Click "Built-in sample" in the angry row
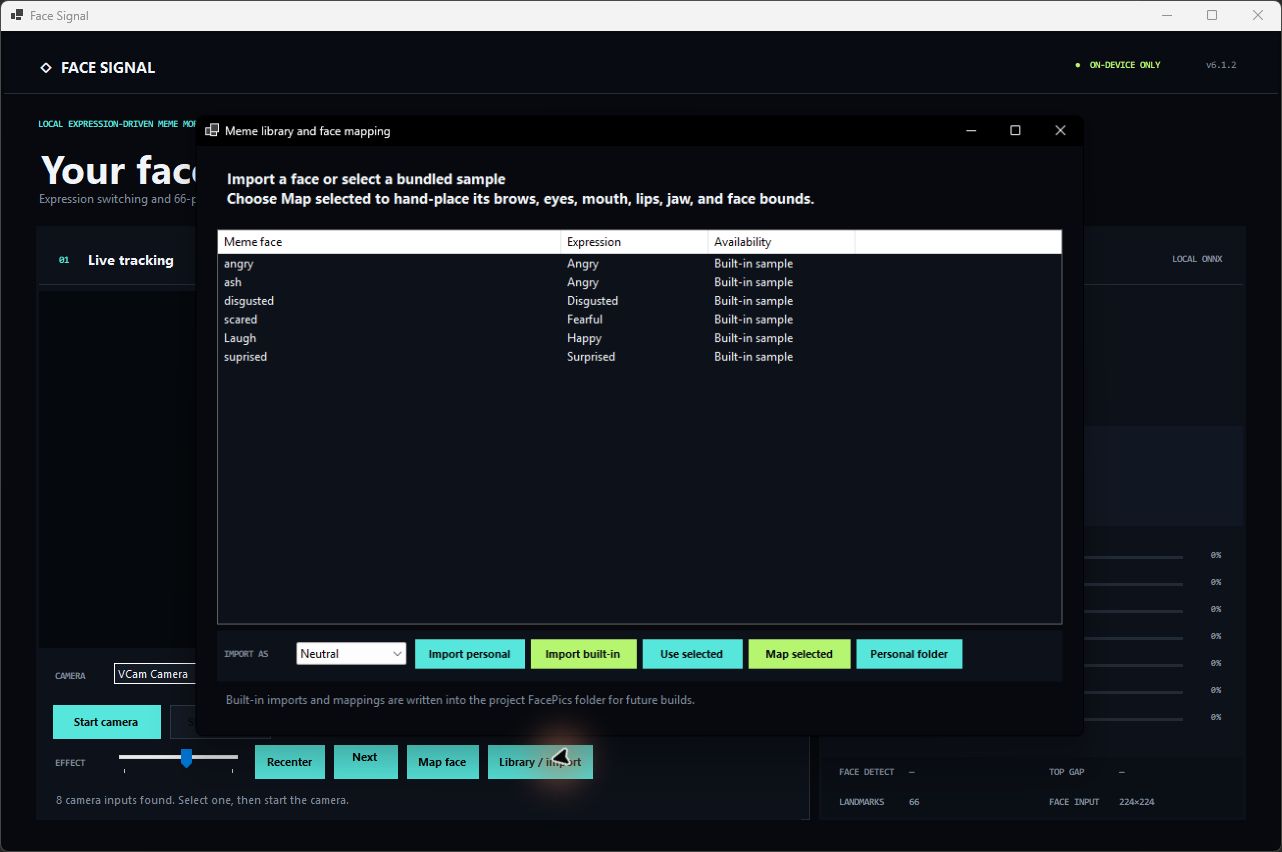Screen dimensions: 1282x852 pos(753,264)
